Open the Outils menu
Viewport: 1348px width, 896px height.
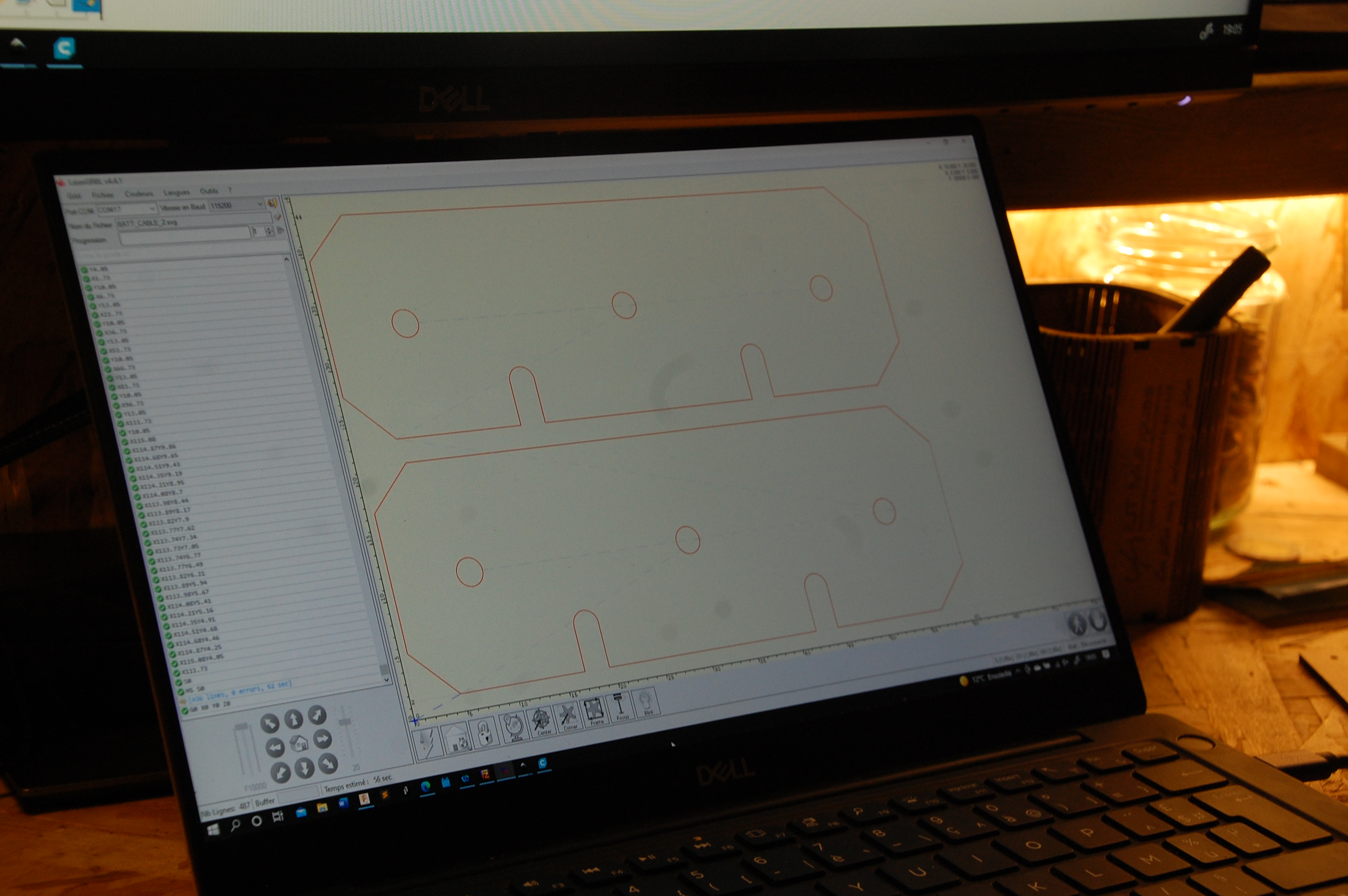(x=208, y=191)
